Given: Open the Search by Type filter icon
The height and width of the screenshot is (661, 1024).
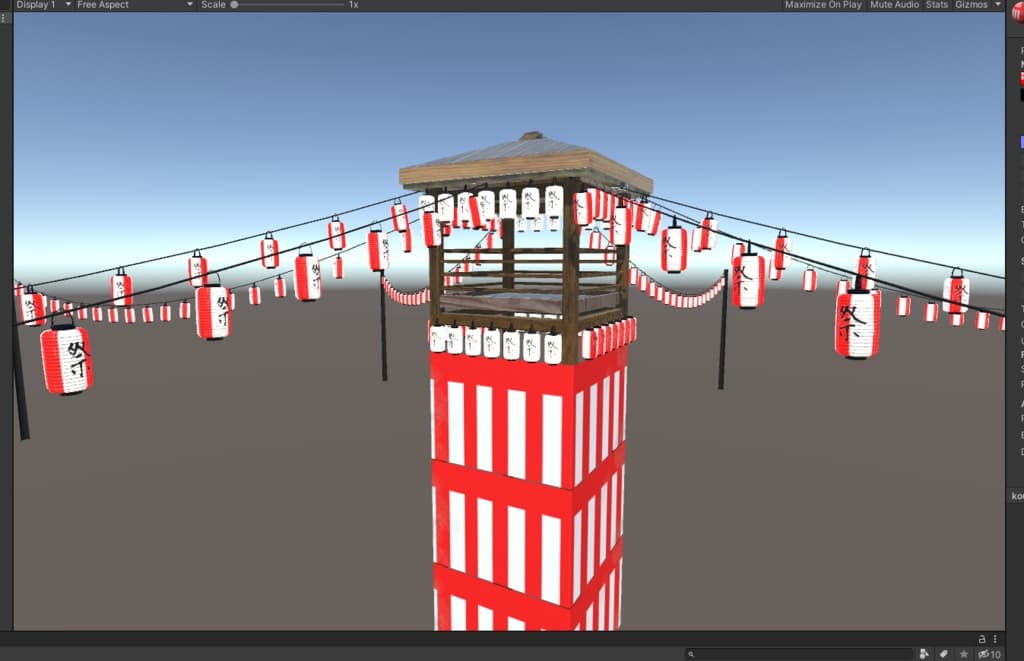Looking at the screenshot, I should [924, 654].
